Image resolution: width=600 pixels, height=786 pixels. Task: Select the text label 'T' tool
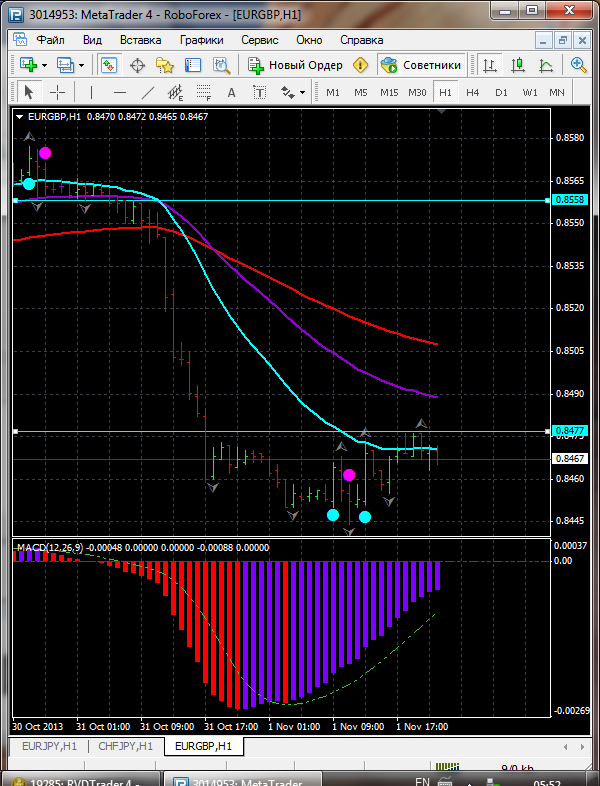[259, 92]
